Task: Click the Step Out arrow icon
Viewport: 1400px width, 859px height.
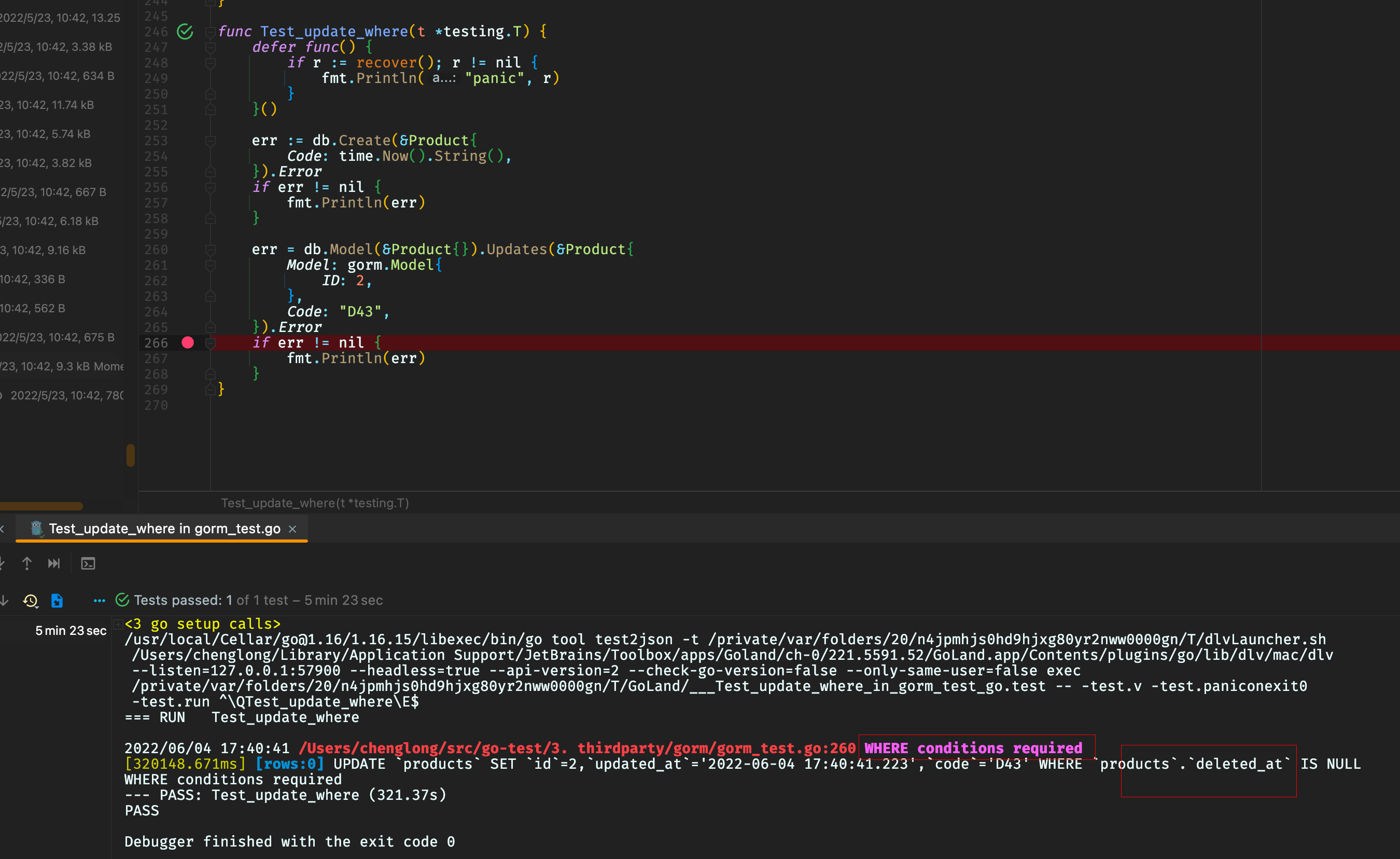Action: [27, 563]
